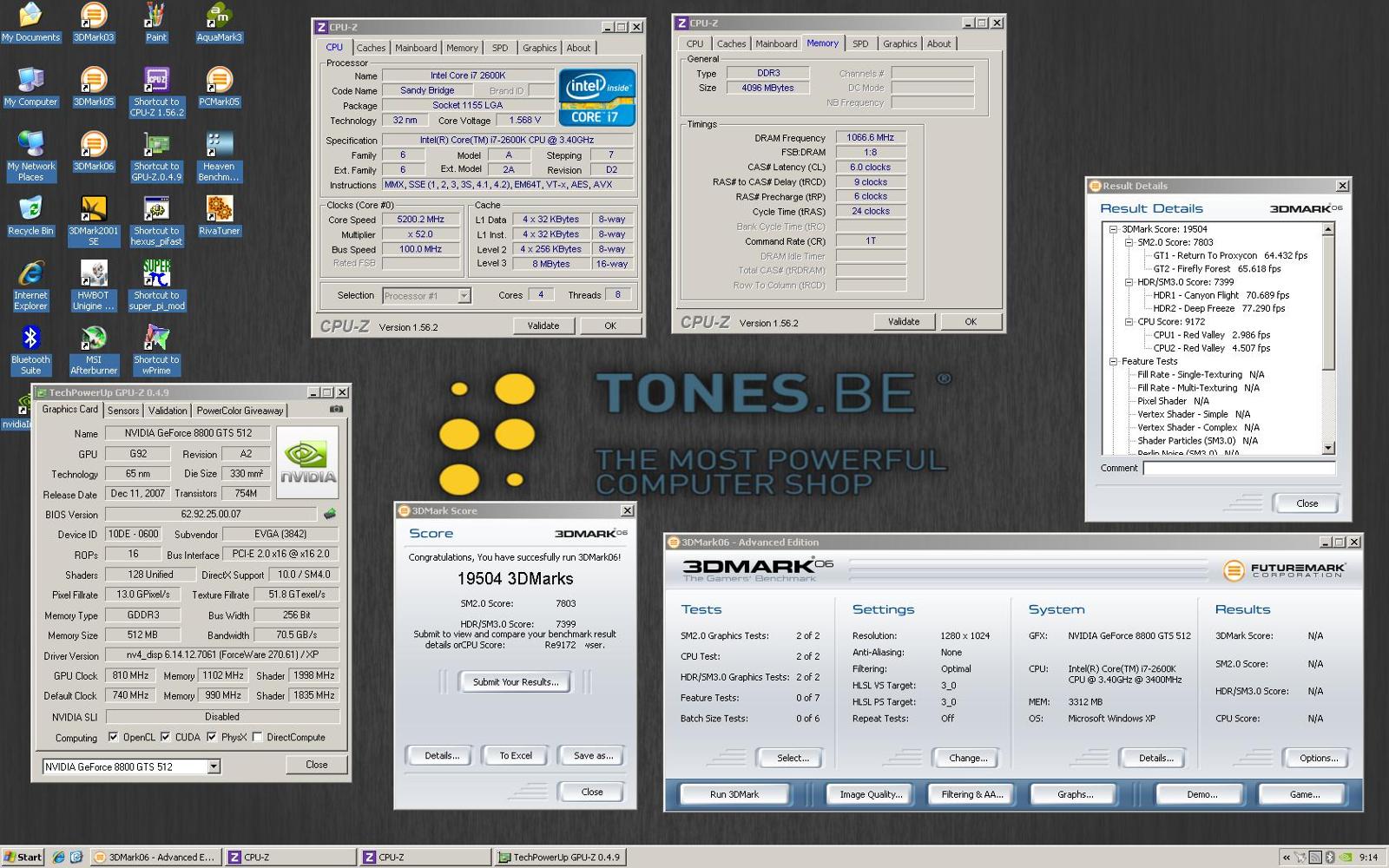The image size is (1389, 868).
Task: Switch to TechPowerUp GPU-Z taskbar item
Action: 559,857
